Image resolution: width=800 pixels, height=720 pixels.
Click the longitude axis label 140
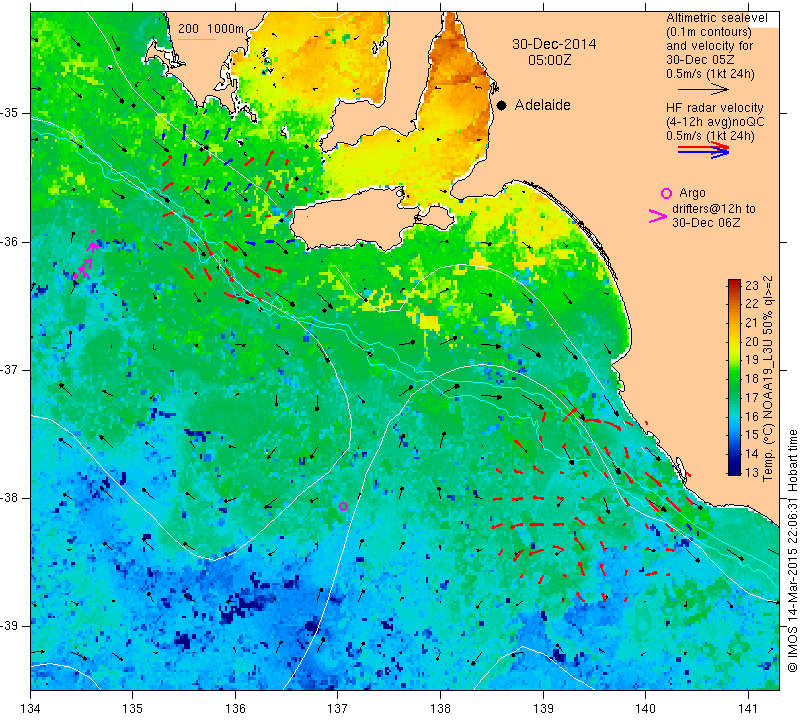pyautogui.click(x=645, y=708)
